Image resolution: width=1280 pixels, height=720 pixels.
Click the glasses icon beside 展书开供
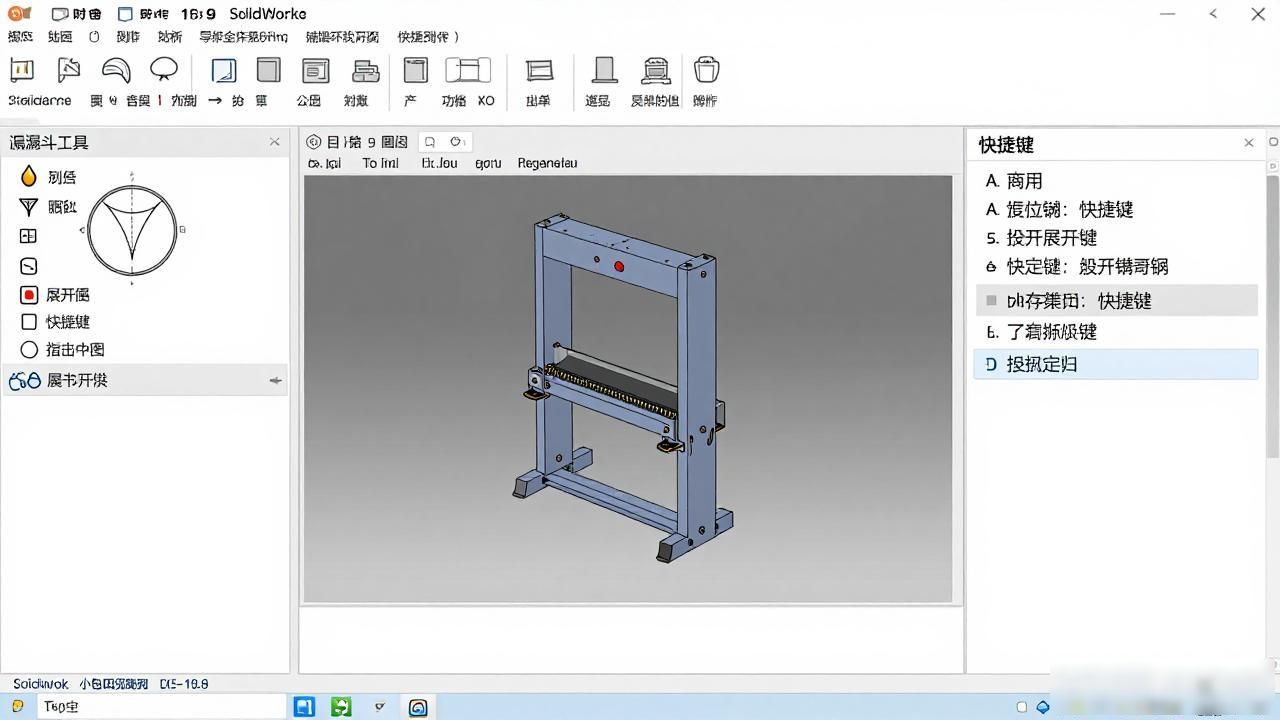[x=24, y=381]
